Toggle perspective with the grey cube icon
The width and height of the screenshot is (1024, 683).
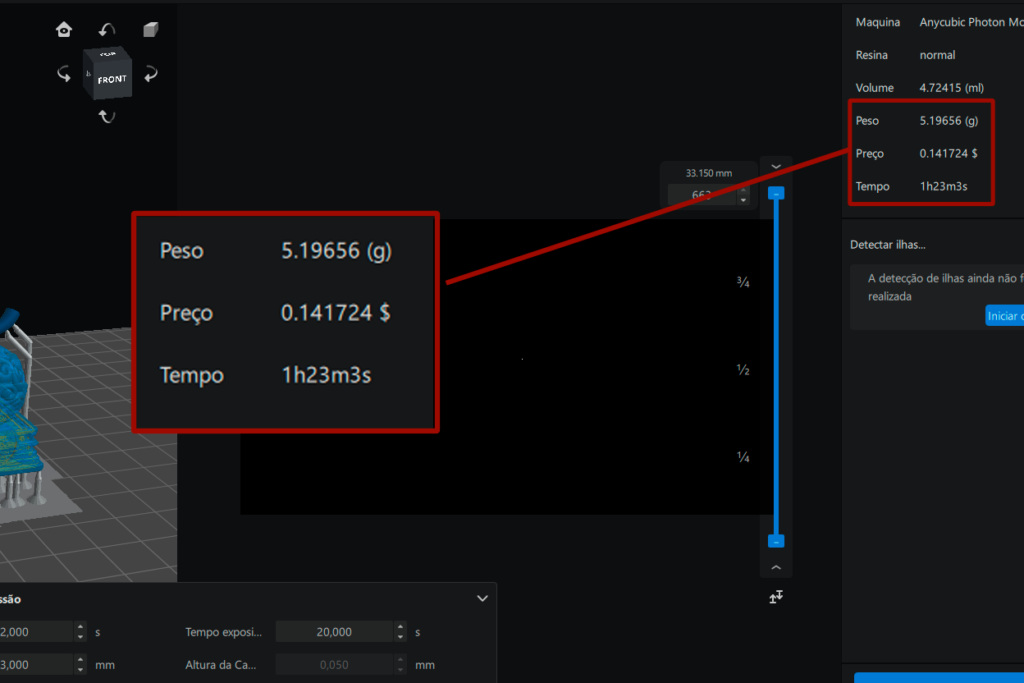[150, 30]
